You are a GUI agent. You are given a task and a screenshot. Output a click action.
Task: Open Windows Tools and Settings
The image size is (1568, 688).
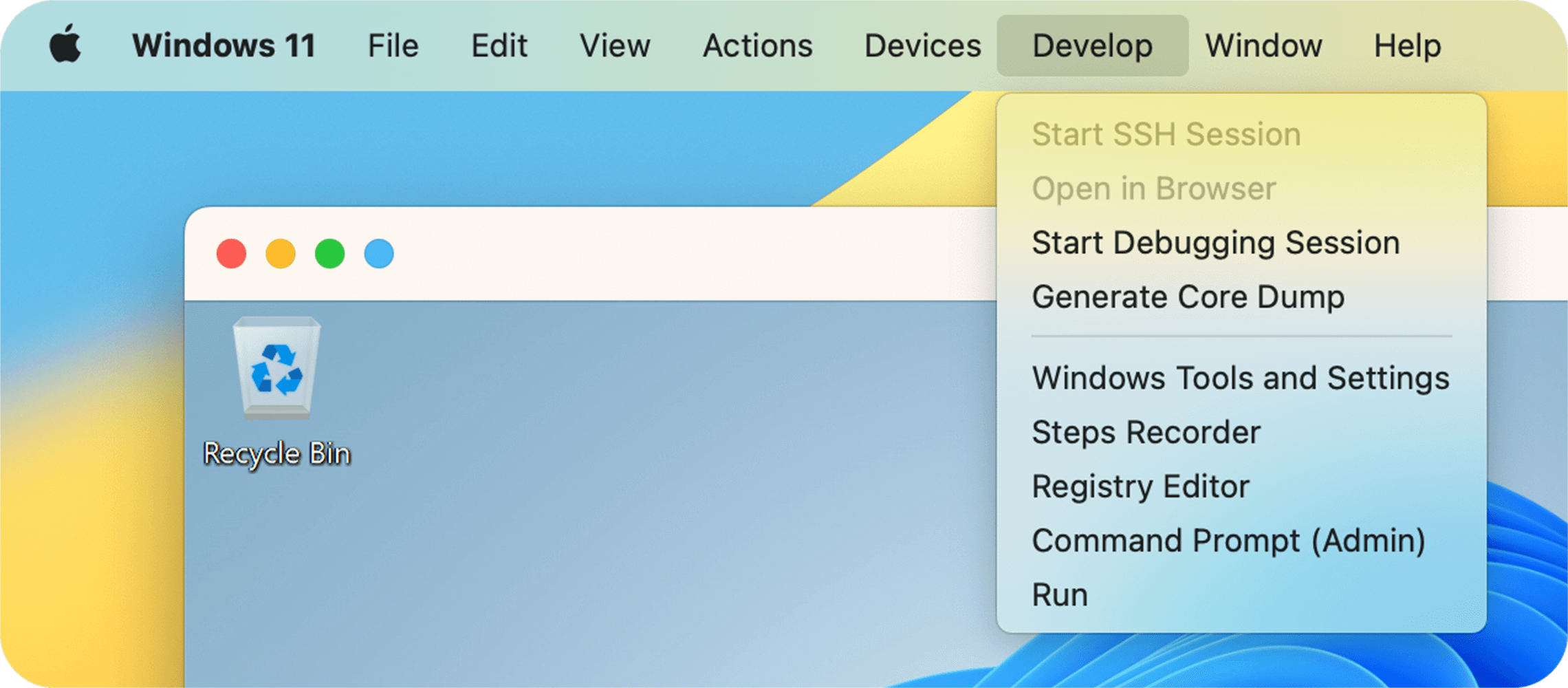(x=1241, y=378)
